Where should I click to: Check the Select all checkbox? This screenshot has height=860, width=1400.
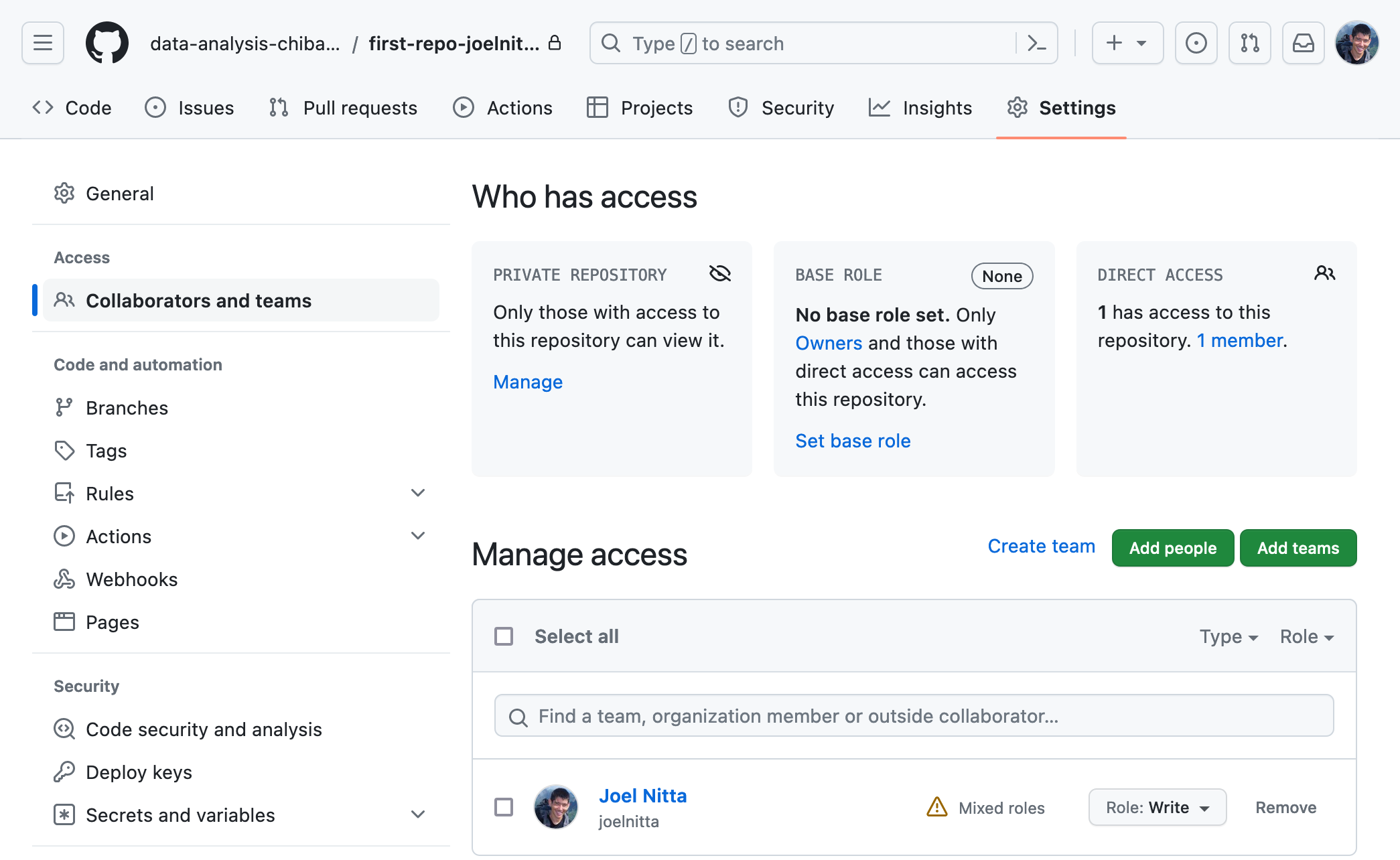504,636
